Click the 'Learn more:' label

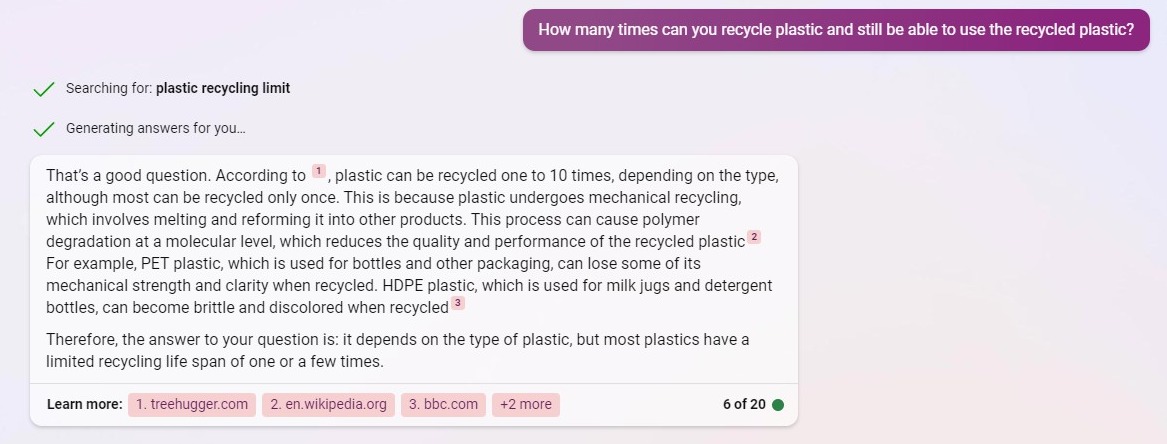[84, 405]
